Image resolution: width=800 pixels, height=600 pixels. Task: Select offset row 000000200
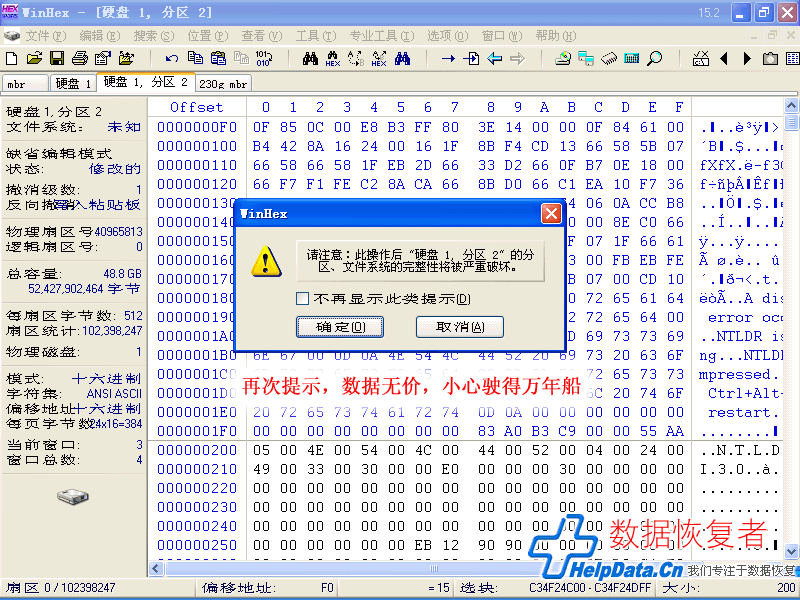coord(197,451)
